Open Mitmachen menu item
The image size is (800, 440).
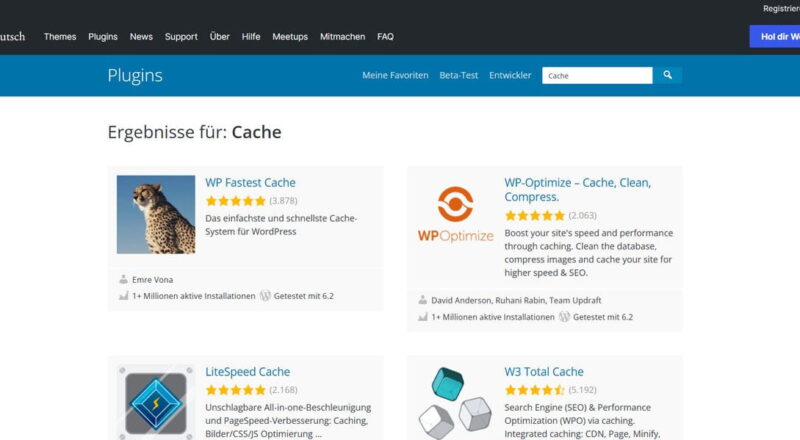[x=342, y=37]
